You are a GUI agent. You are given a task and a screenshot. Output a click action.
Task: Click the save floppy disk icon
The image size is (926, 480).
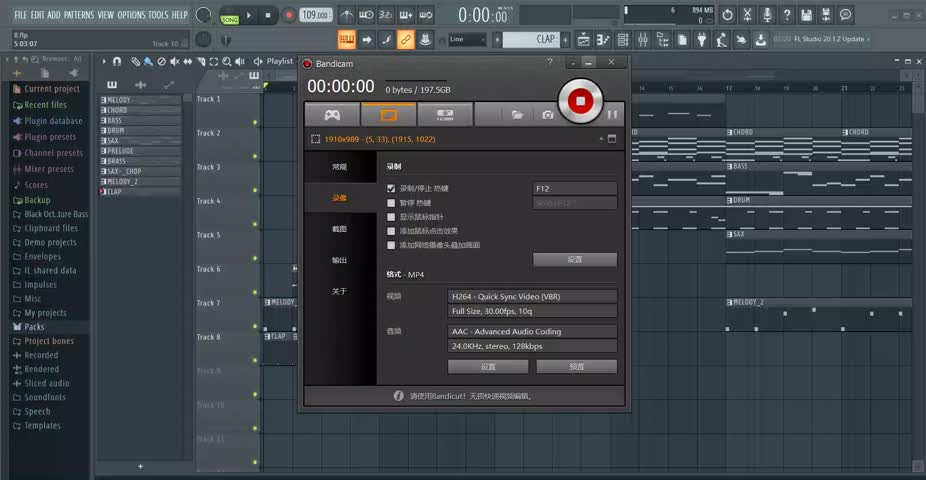806,15
